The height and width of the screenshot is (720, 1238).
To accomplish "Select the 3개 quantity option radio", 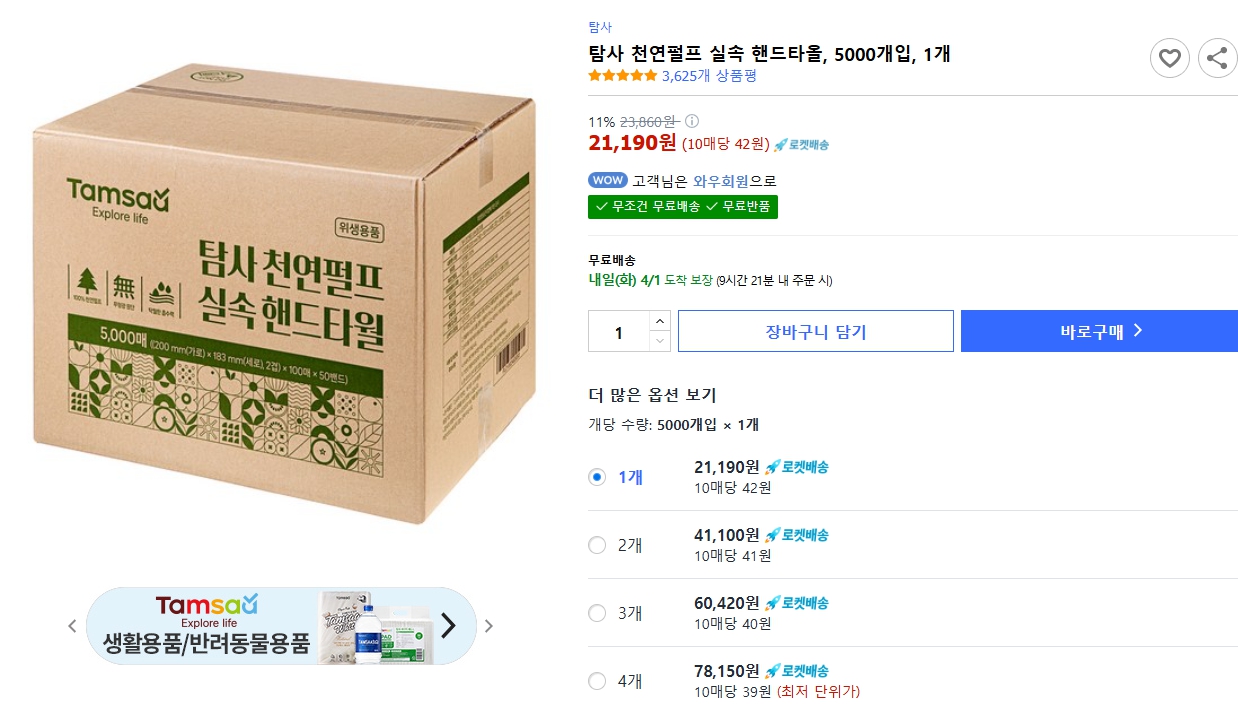I will (597, 613).
